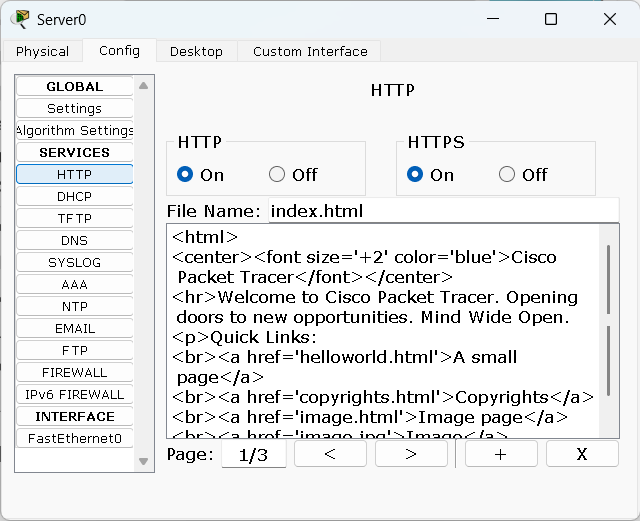
Task: Open the SYSLOG service settings
Action: pos(75,263)
